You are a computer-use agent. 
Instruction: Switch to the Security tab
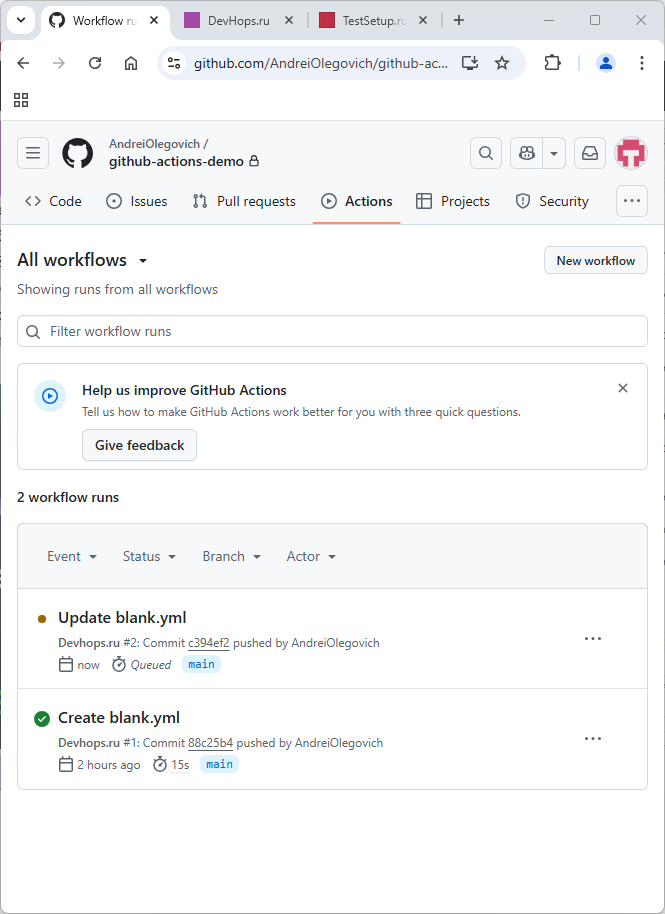pos(552,201)
